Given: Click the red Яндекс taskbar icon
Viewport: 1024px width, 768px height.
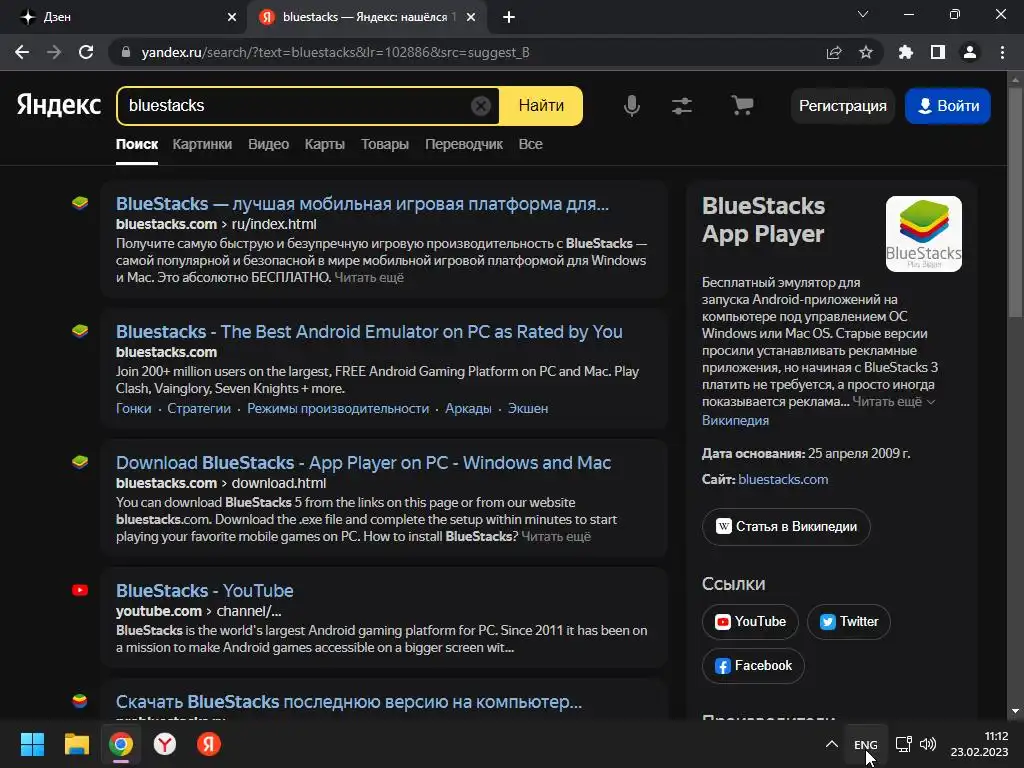Looking at the screenshot, I should pyautogui.click(x=209, y=744).
